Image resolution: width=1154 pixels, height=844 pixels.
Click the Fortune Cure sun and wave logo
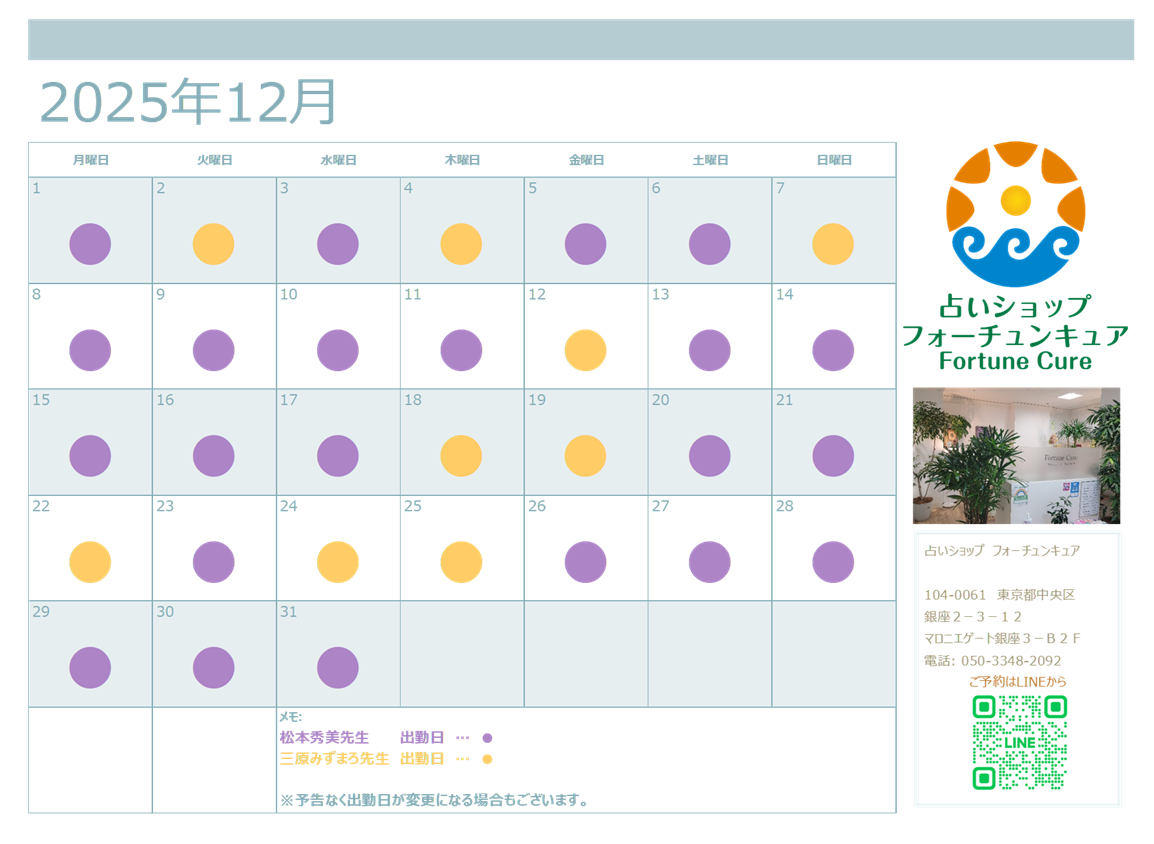(1015, 214)
